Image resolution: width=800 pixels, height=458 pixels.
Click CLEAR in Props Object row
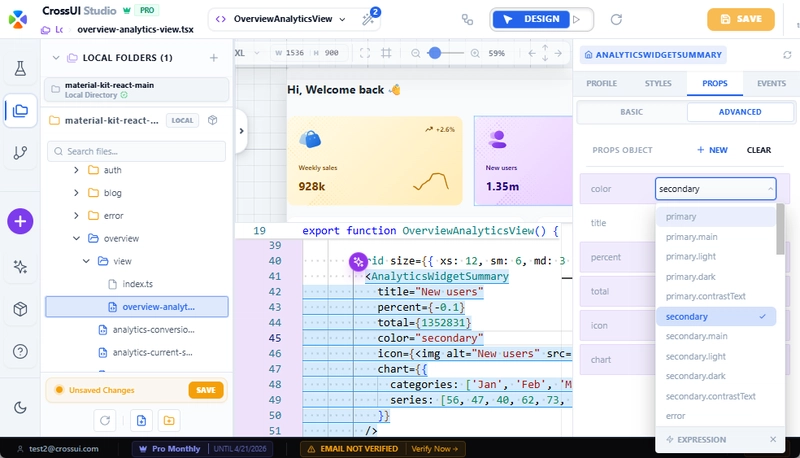(x=759, y=150)
